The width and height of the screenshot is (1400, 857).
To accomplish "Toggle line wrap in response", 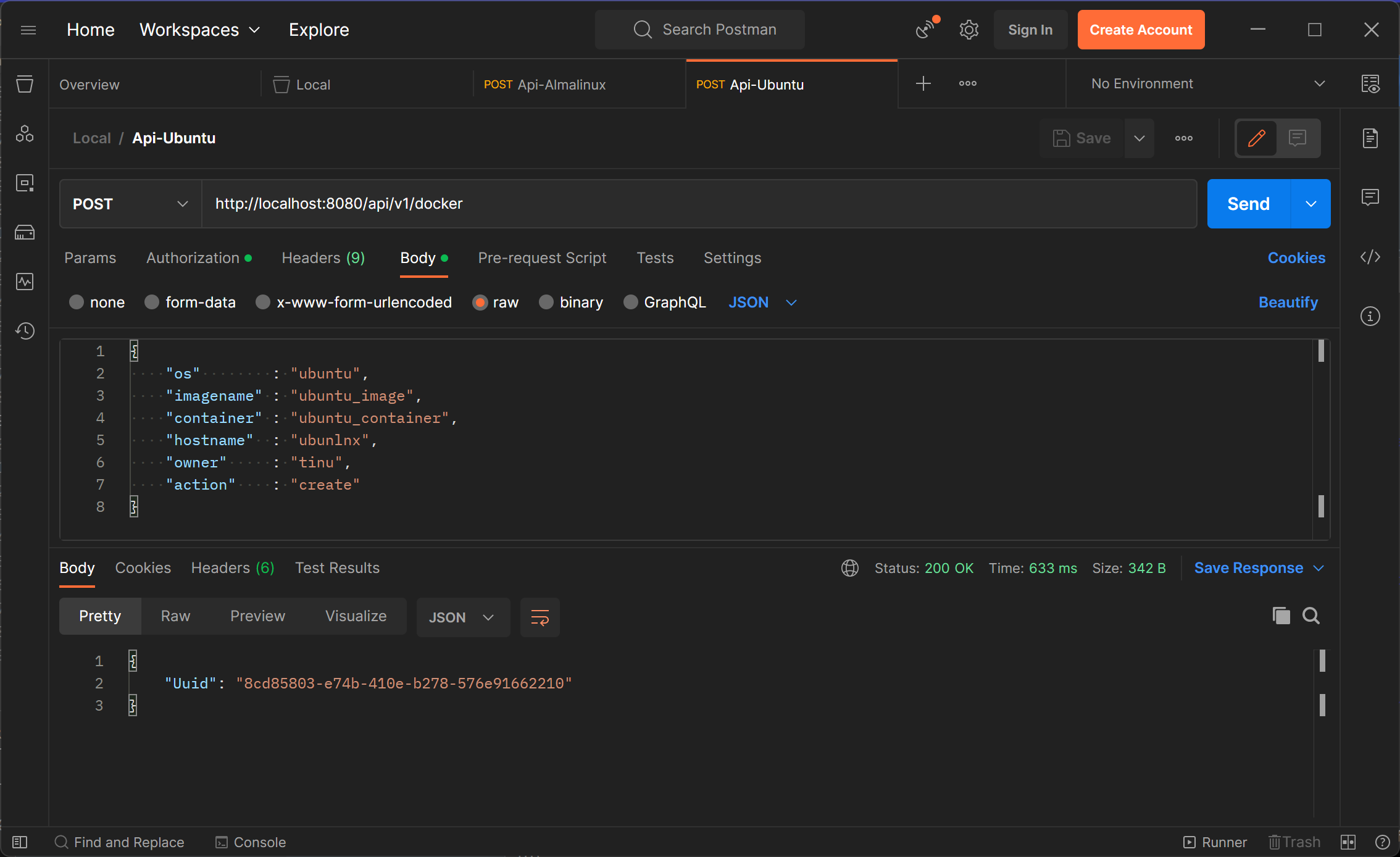I will coord(540,617).
